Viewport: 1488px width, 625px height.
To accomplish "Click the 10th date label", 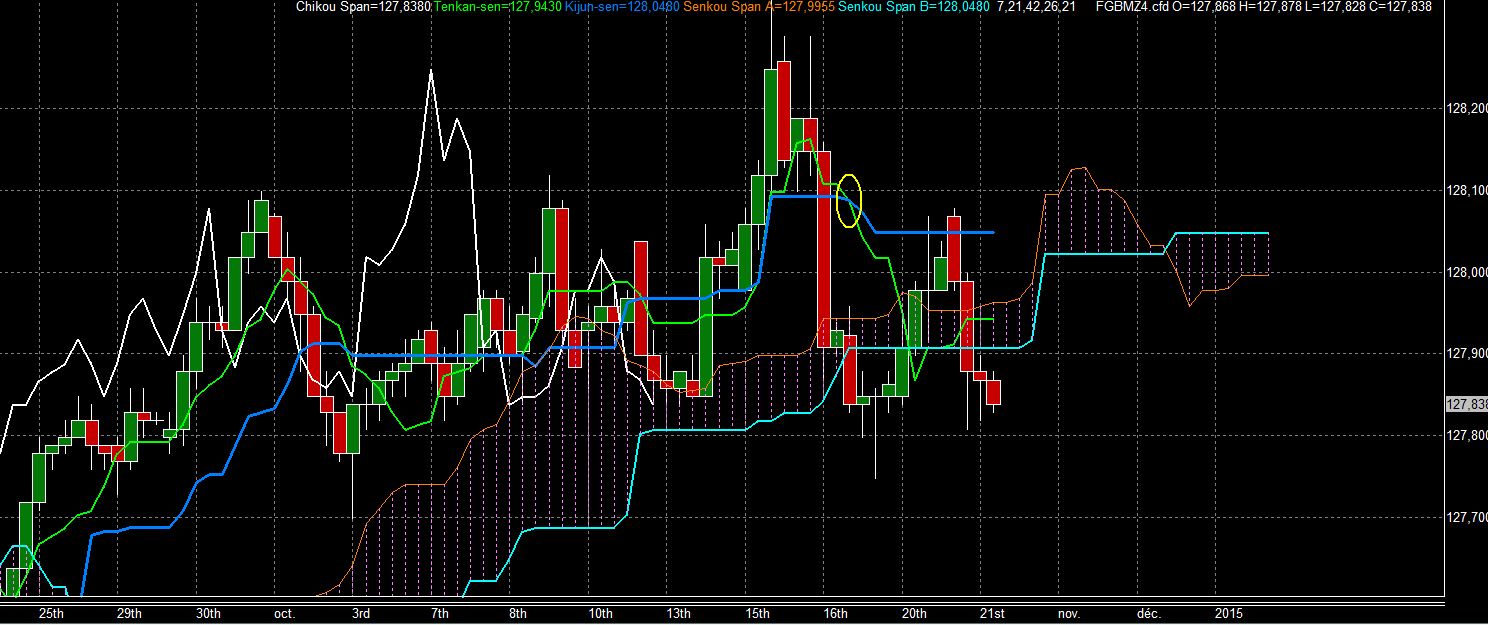I will 601,613.
